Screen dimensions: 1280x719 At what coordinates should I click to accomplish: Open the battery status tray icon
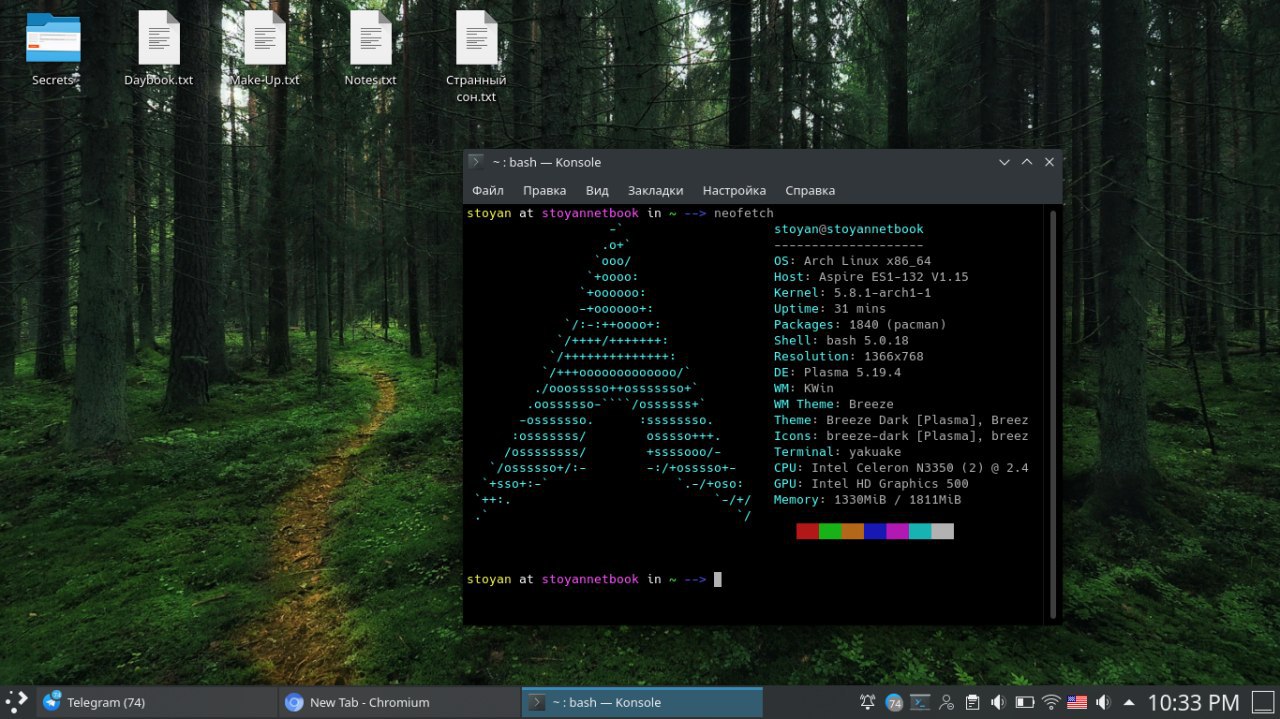pyautogui.click(x=1024, y=702)
